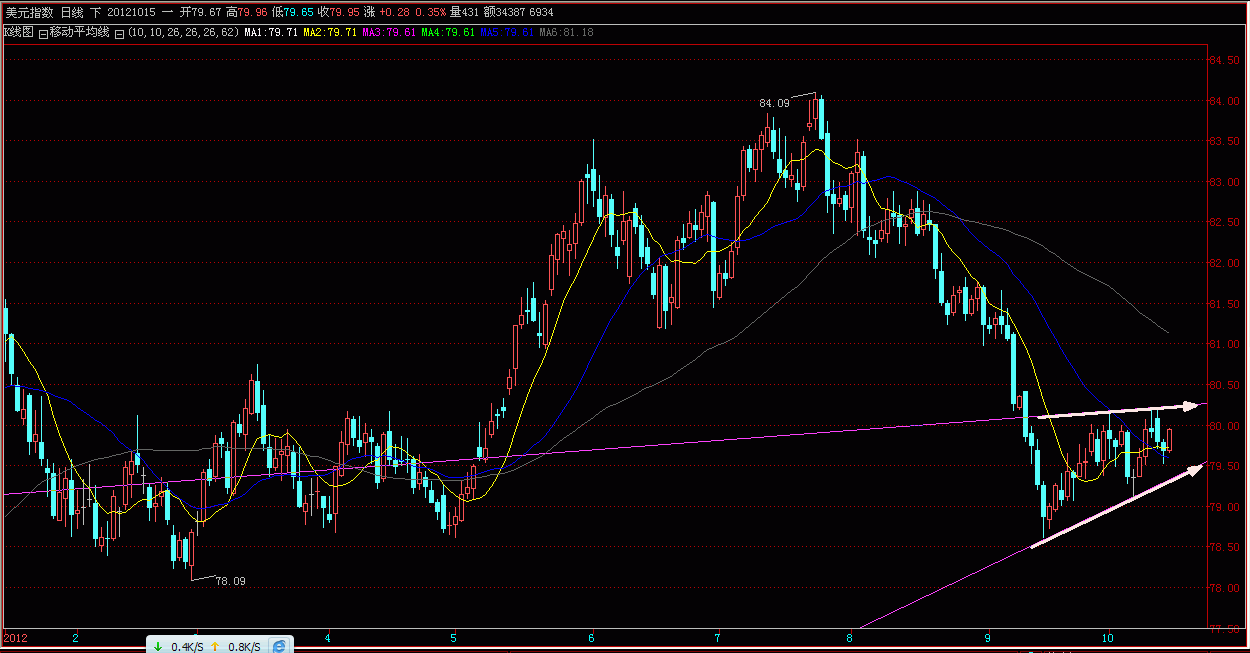Click the low price 低79.65

click(293, 12)
